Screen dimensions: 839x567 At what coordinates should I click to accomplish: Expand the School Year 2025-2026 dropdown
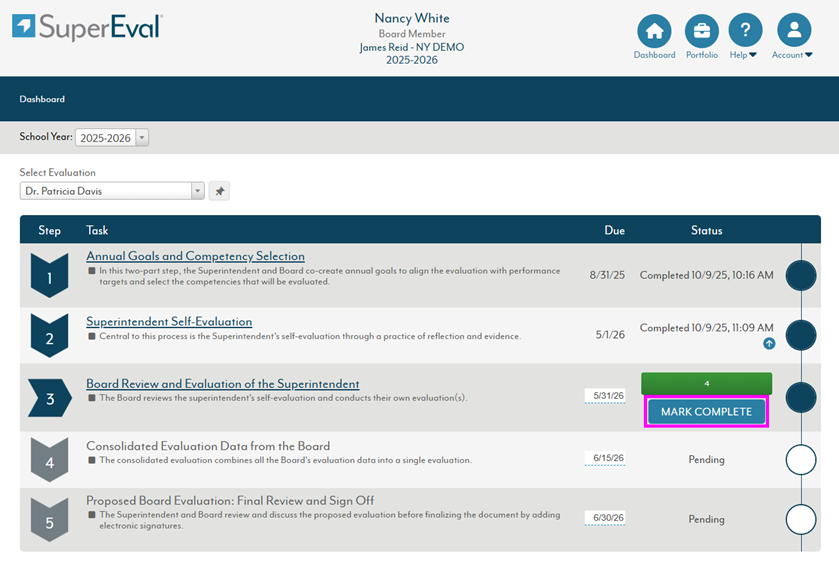(x=141, y=138)
